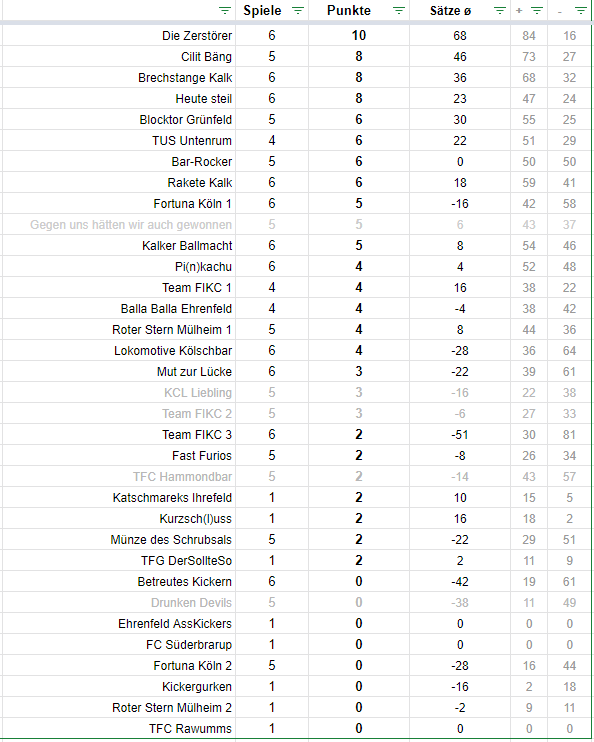Open filter icon in team name column
Image resolution: width=594 pixels, height=742 pixels.
[225, 10]
